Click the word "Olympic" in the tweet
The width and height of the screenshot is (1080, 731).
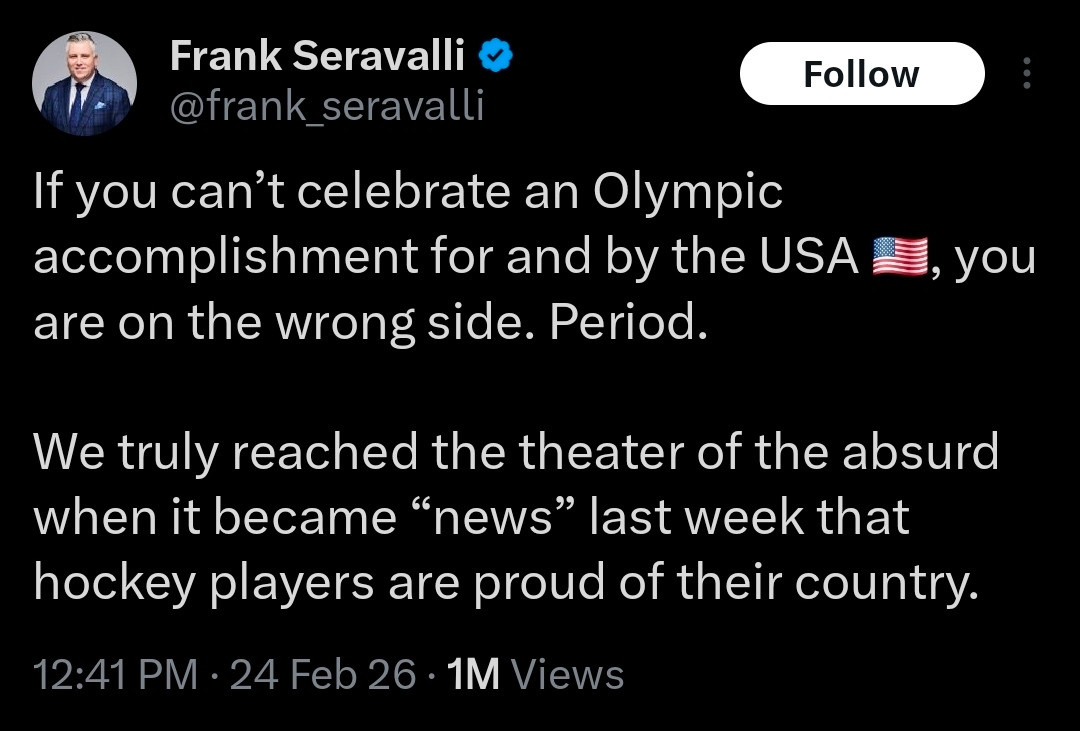pyautogui.click(x=688, y=192)
